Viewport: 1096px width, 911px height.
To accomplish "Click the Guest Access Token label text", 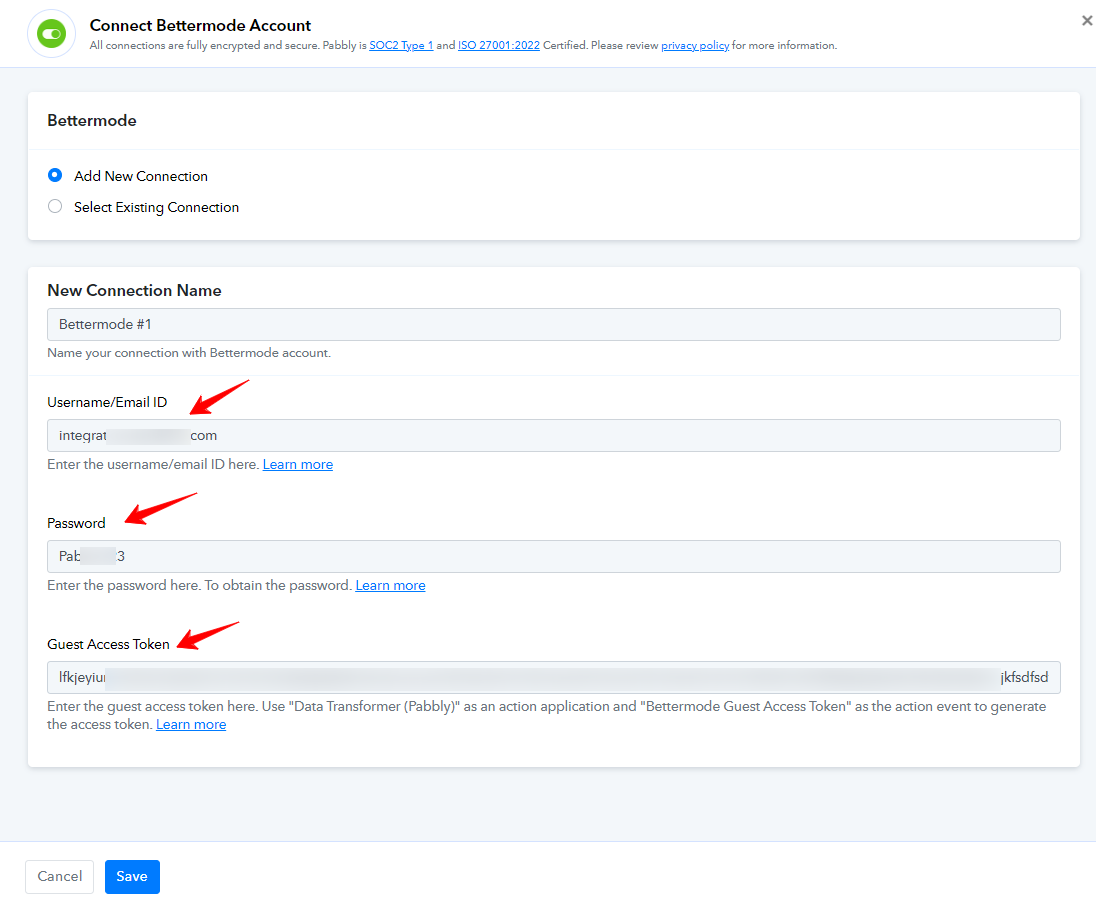I will point(108,644).
